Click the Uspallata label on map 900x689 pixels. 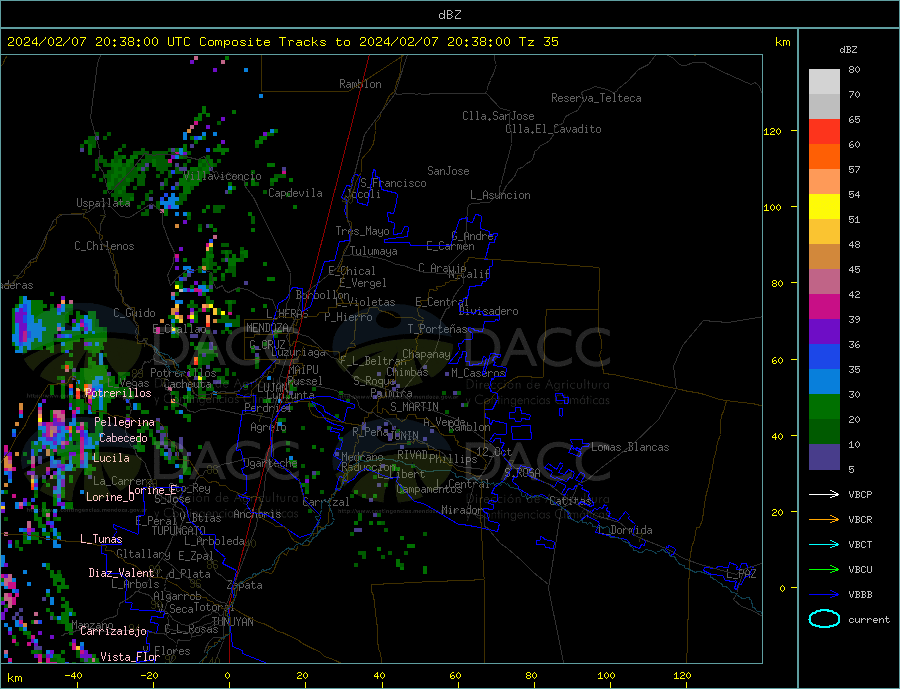coord(103,203)
